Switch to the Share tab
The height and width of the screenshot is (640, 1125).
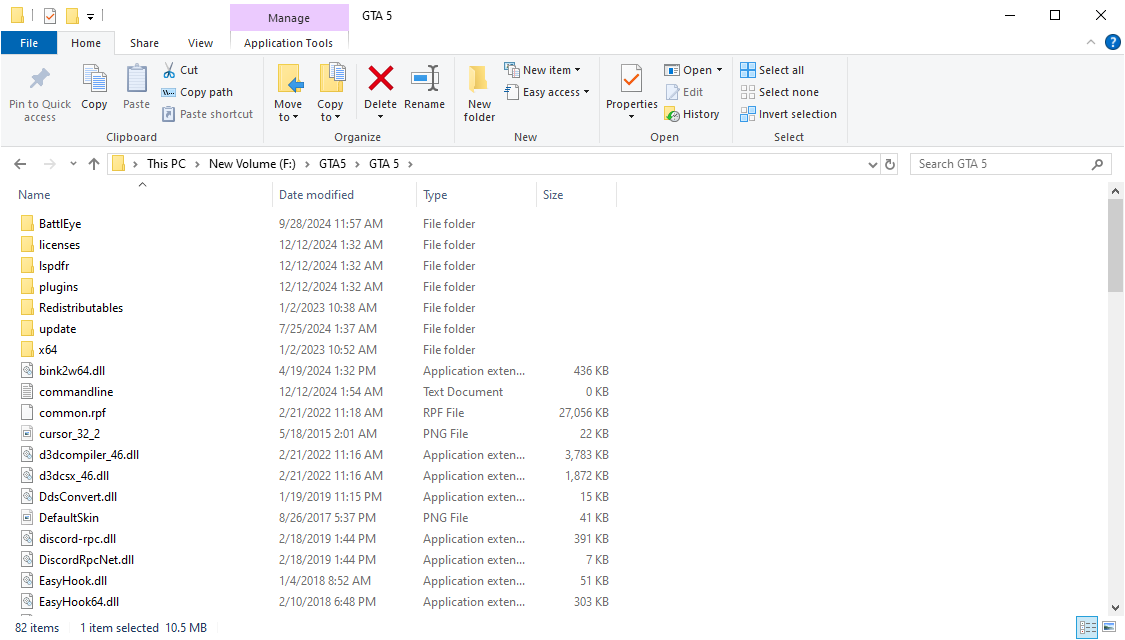click(x=144, y=43)
